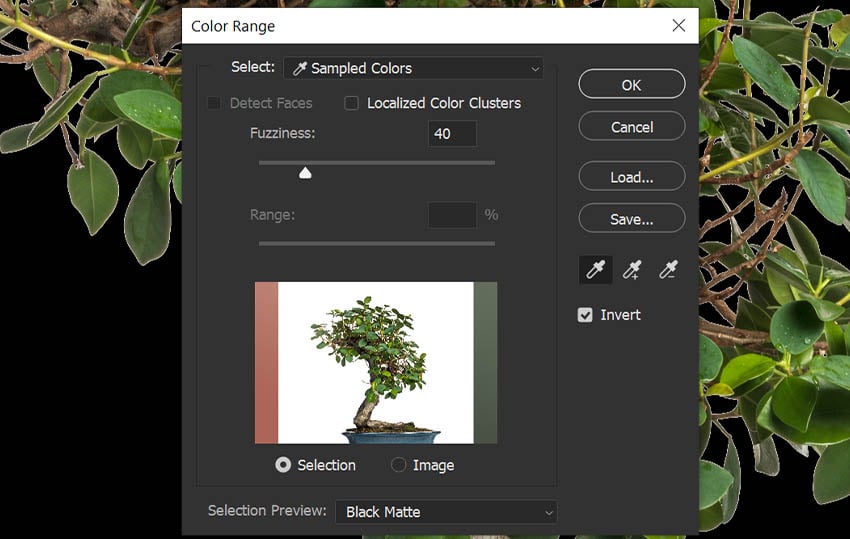Screen dimensions: 850x539
Task: Click the Fuzziness slider handle
Action: point(305,173)
